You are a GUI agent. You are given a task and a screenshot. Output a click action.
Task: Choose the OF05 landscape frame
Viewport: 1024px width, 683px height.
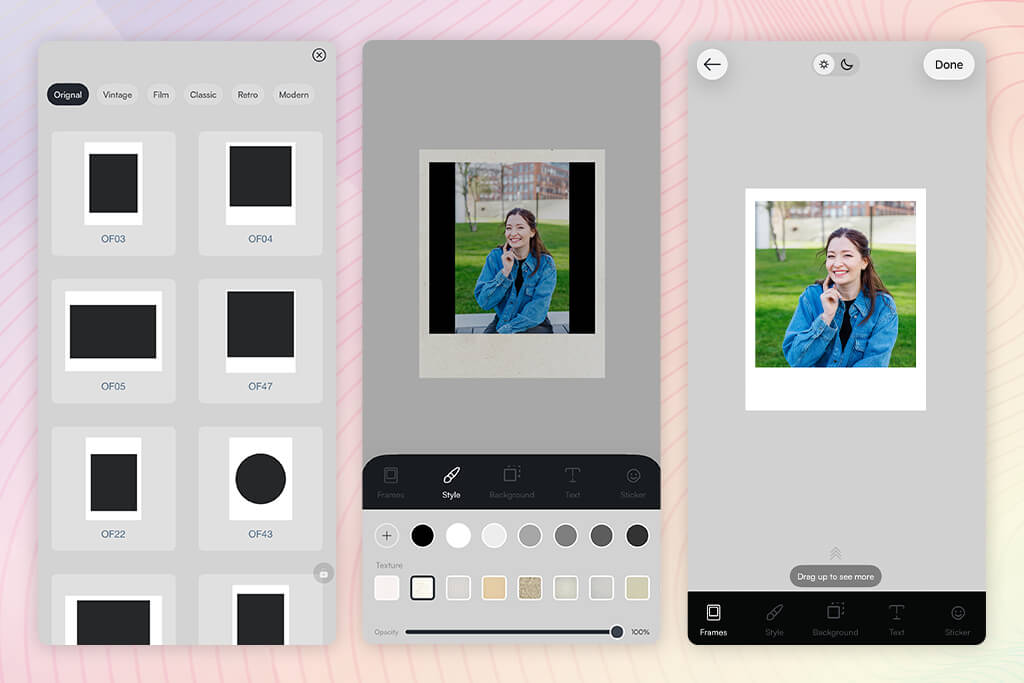coord(113,341)
